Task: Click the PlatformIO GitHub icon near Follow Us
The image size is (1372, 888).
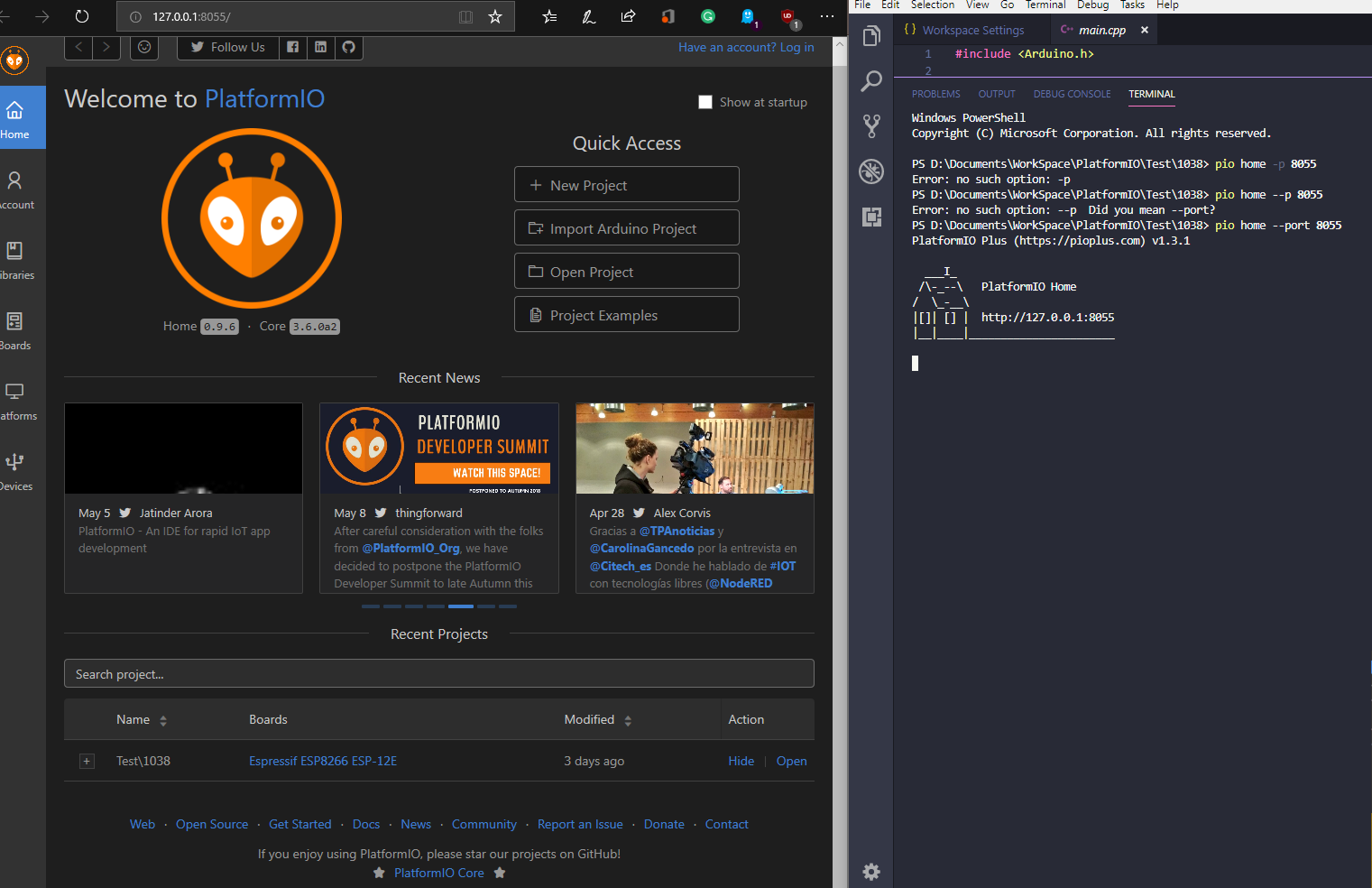Action: [349, 47]
